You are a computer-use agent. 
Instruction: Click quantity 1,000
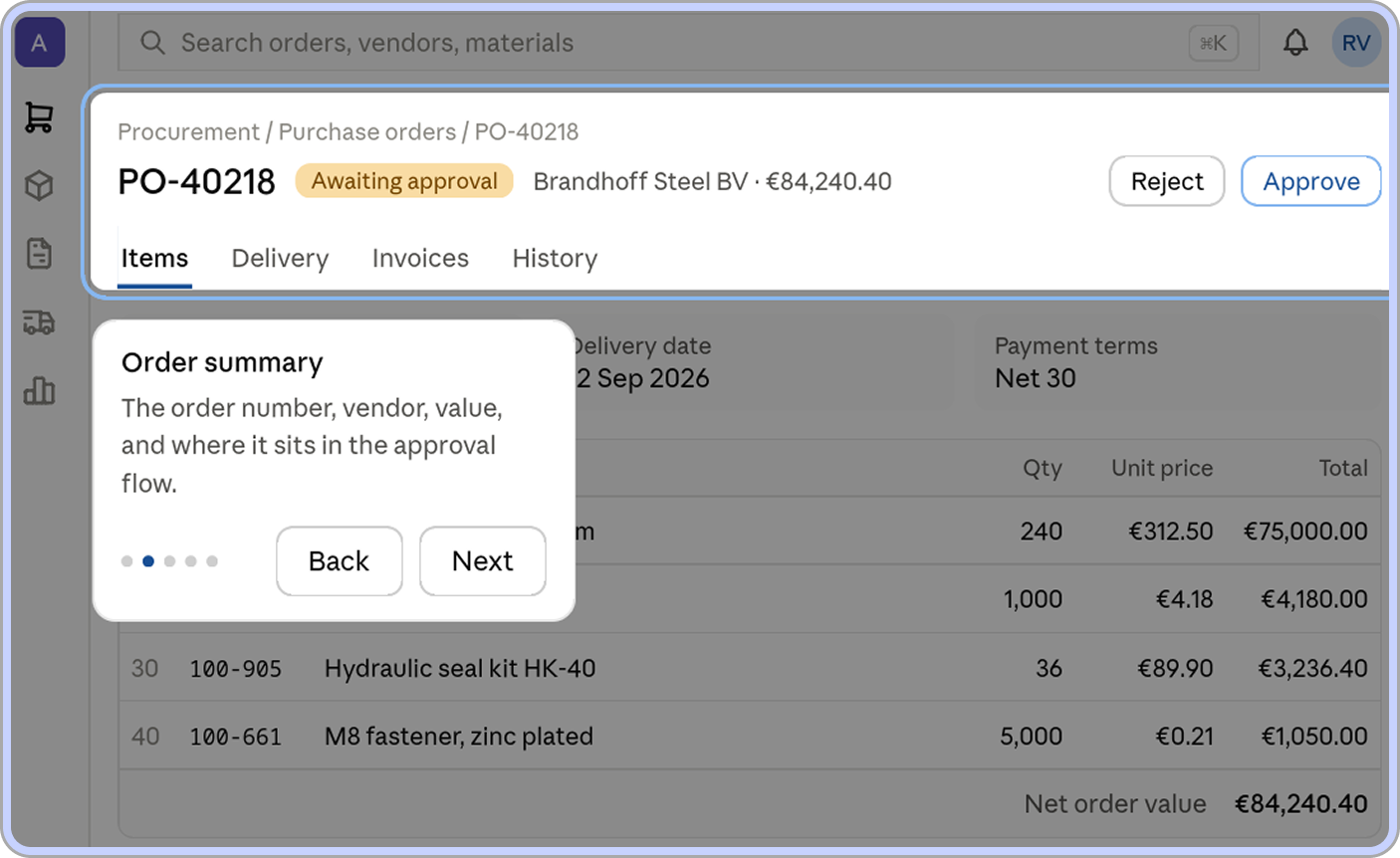(x=1033, y=599)
